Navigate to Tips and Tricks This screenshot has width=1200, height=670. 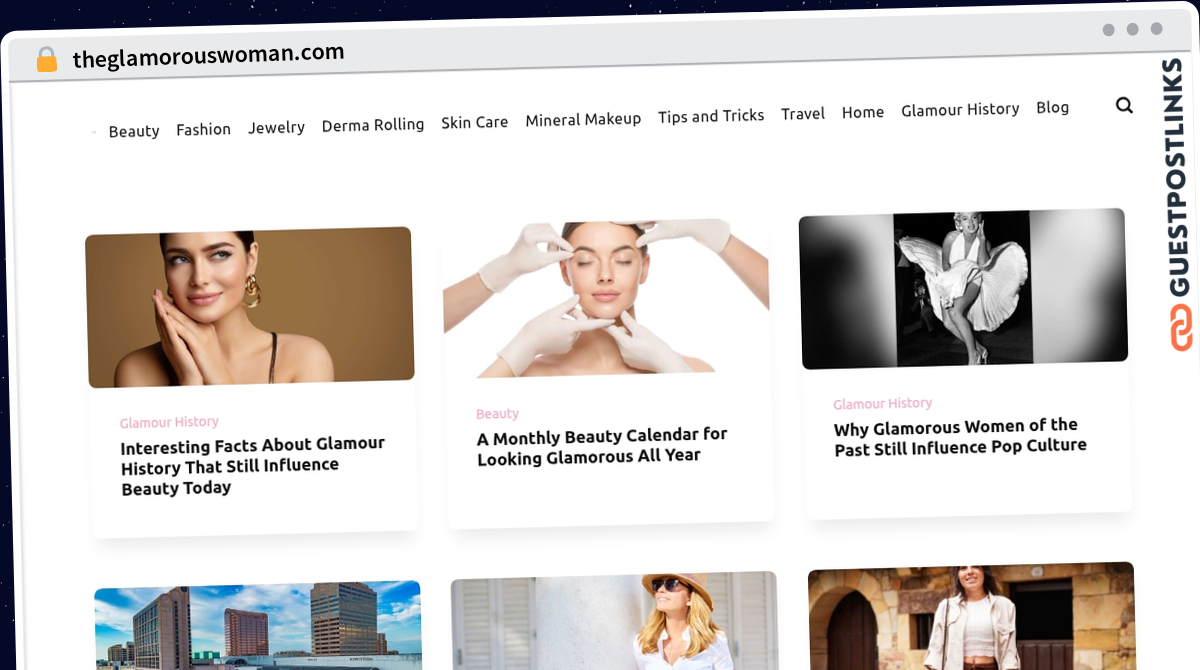(x=711, y=116)
